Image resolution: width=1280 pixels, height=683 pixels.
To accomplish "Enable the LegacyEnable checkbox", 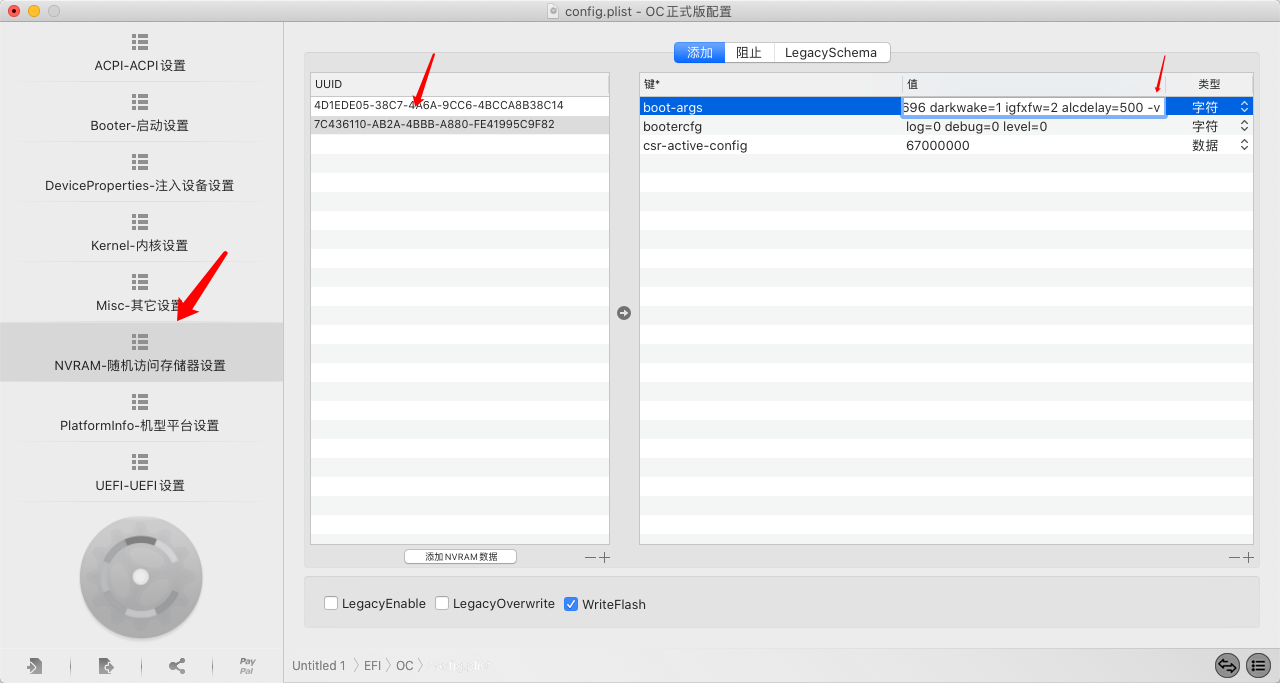I will point(331,604).
